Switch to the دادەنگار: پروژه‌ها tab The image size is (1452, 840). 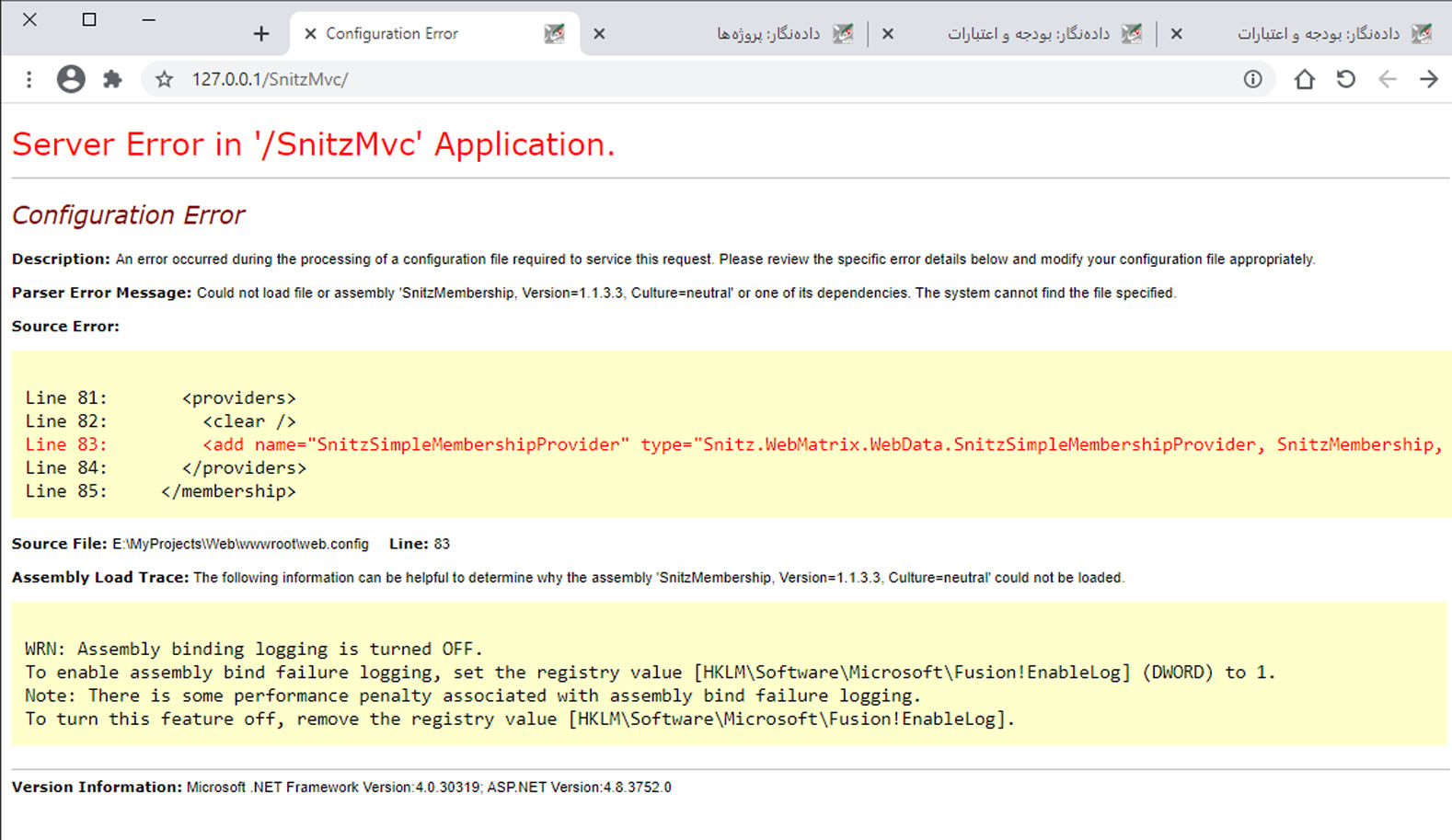(768, 34)
